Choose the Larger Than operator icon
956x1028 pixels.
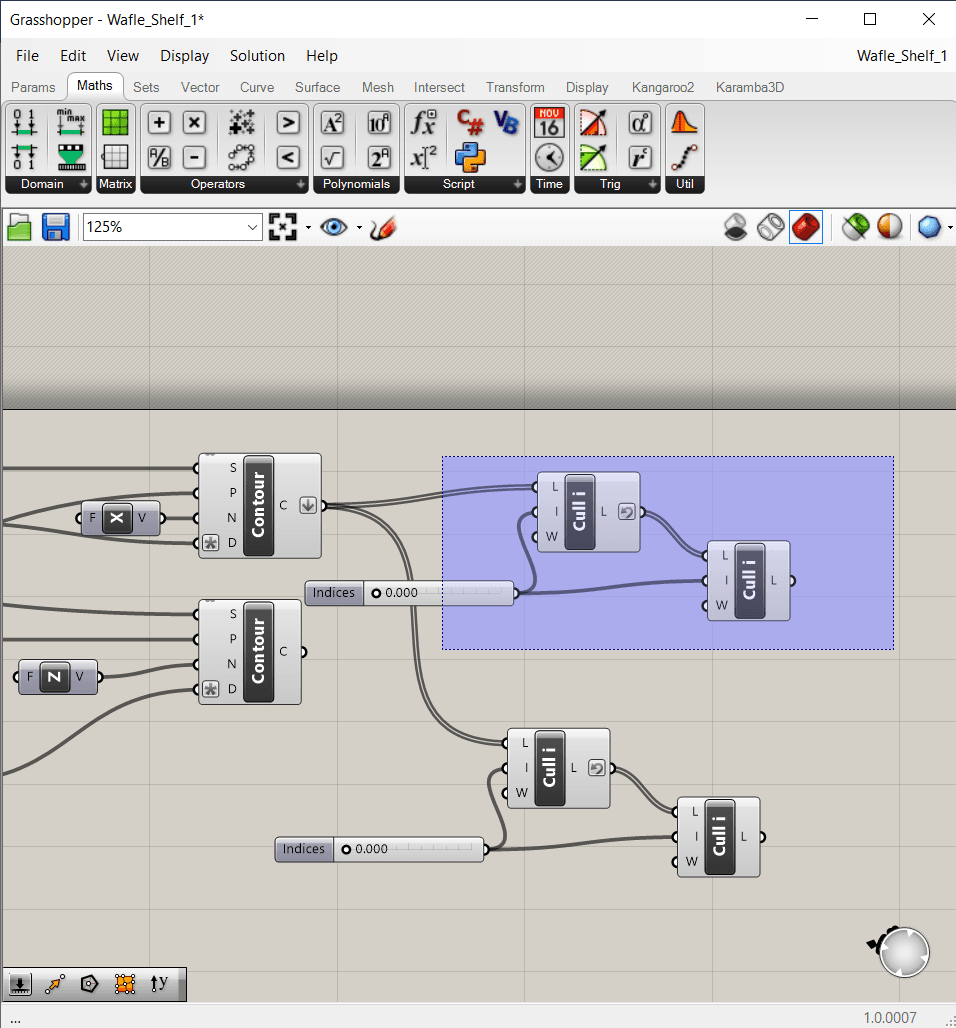288,122
